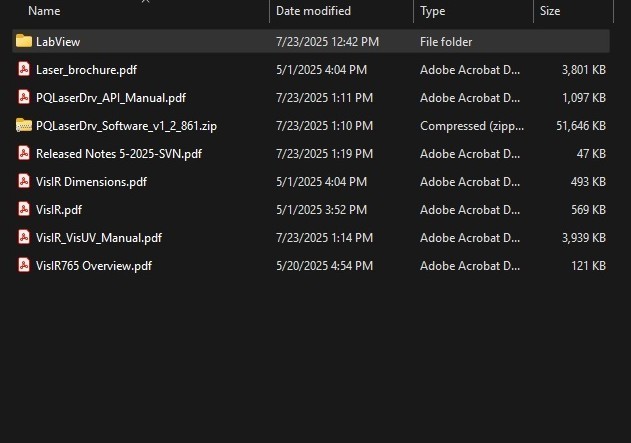Click the Released Notes 5-2025-SVN.pdf icon
Viewport: 631px width, 443px height.
pos(24,154)
